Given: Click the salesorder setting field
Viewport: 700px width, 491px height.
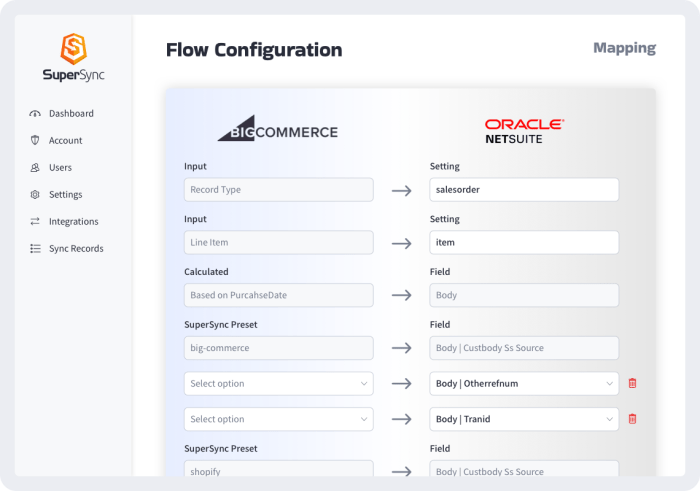Looking at the screenshot, I should 523,190.
